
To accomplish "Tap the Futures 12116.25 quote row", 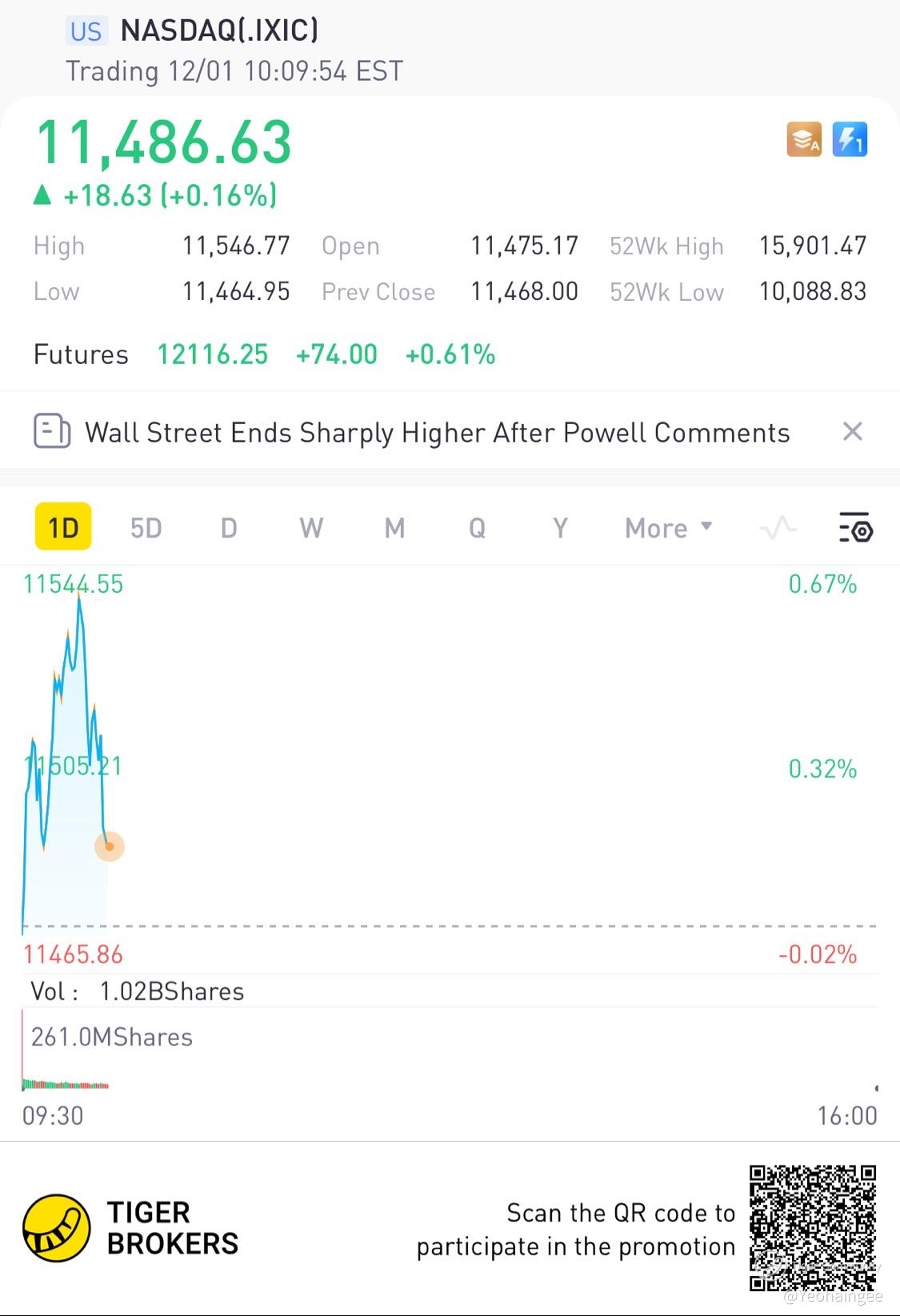I will click(x=264, y=354).
